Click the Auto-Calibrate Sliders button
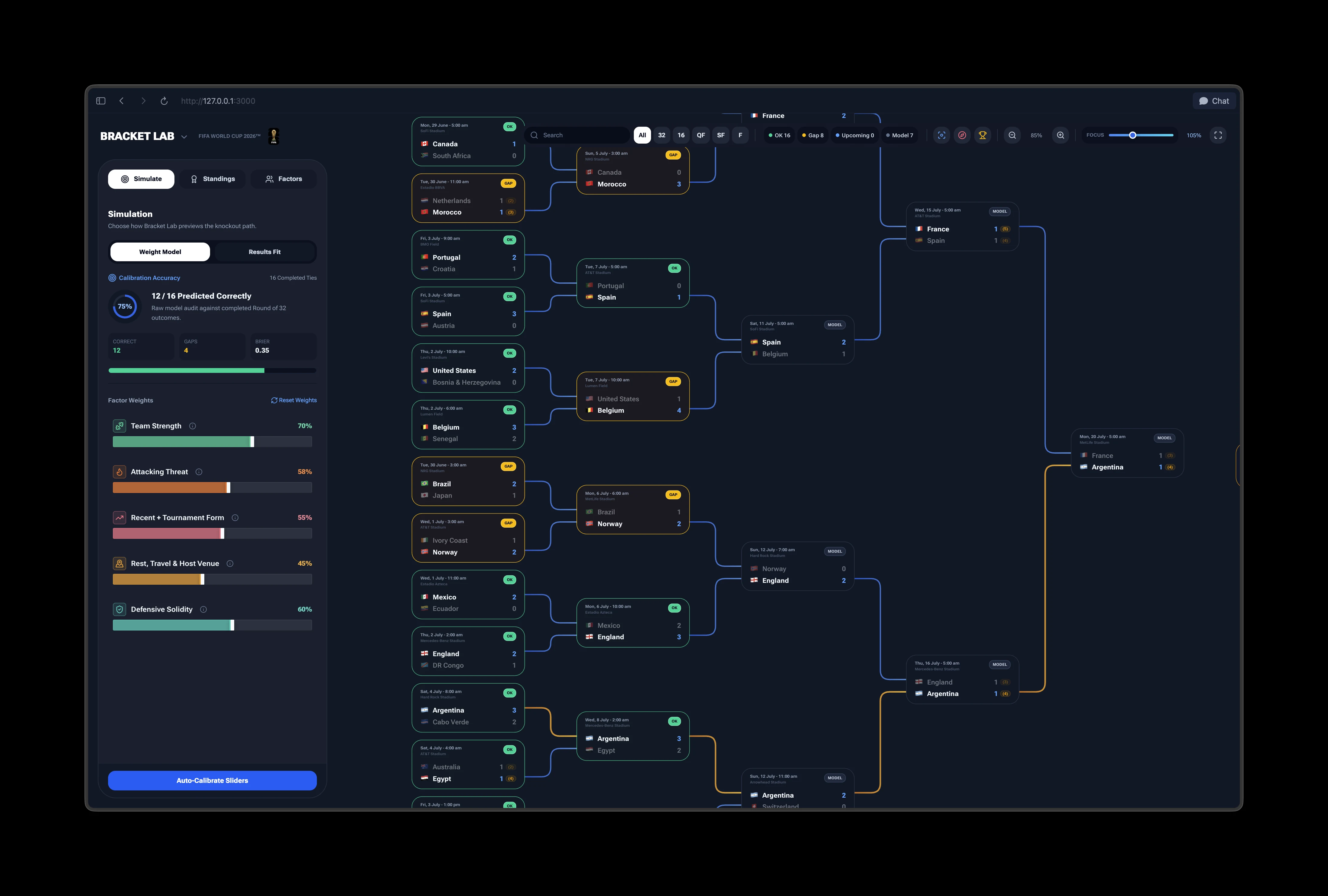1328x896 pixels. (x=212, y=781)
